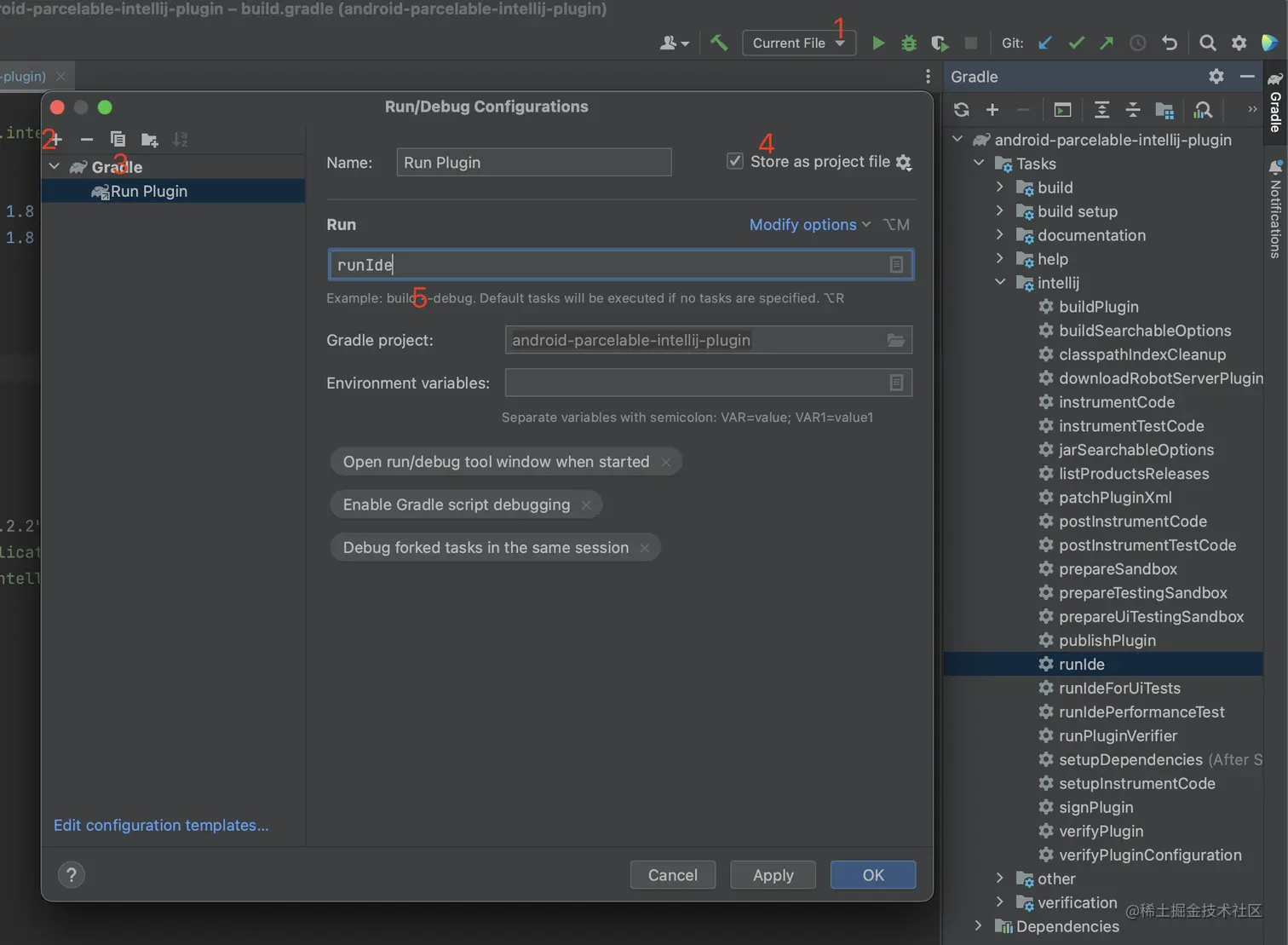Click the save configuration to folder icon
The height and width of the screenshot is (945, 1288).
coord(149,139)
